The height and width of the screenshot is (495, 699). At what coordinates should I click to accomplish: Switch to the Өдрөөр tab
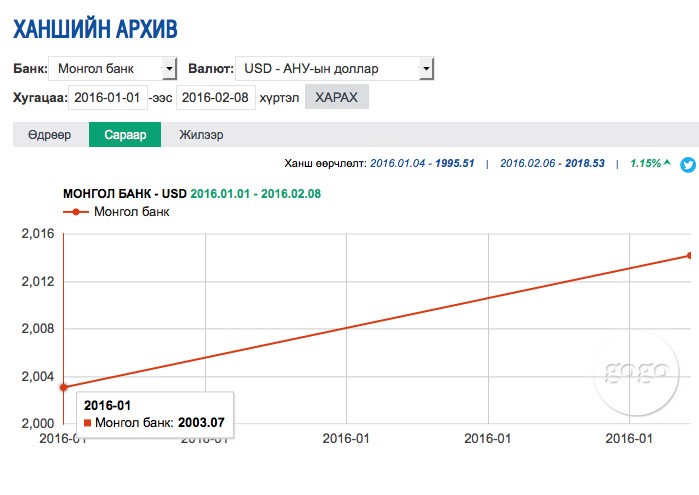[49, 135]
